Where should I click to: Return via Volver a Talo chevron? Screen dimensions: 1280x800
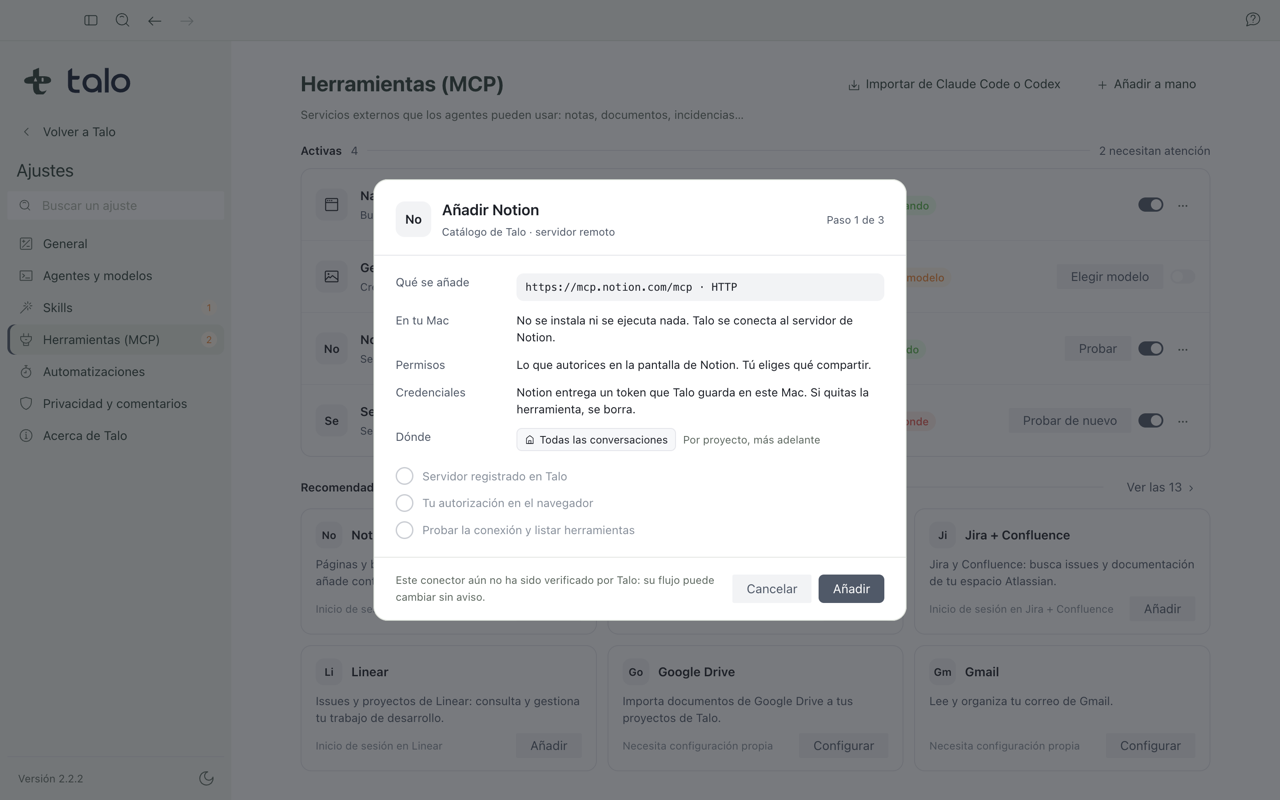pyautogui.click(x=26, y=132)
